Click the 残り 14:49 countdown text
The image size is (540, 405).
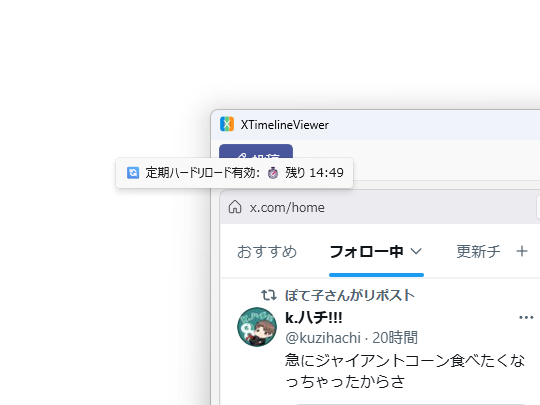pos(314,173)
